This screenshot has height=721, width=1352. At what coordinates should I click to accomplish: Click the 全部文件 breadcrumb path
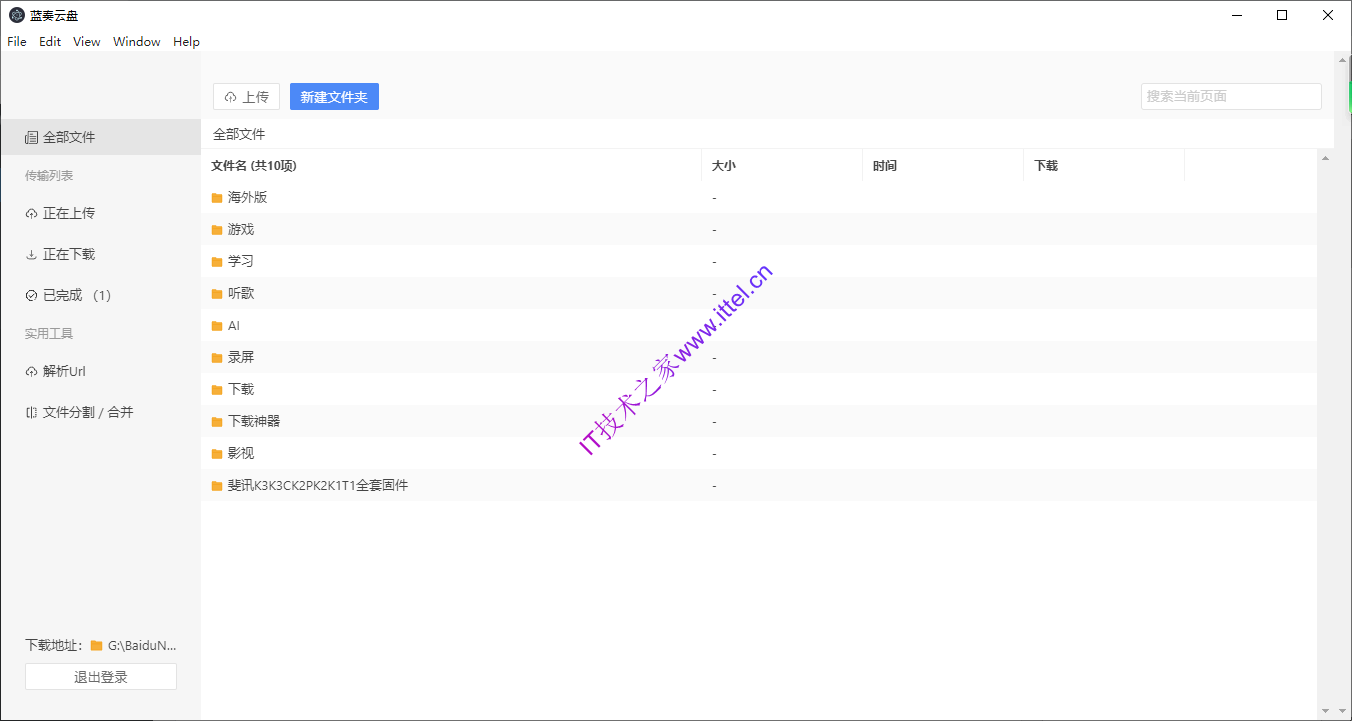239,134
